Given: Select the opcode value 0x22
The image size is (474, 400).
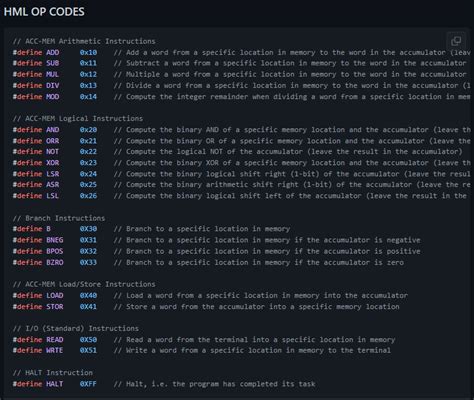Looking at the screenshot, I should [x=88, y=152].
